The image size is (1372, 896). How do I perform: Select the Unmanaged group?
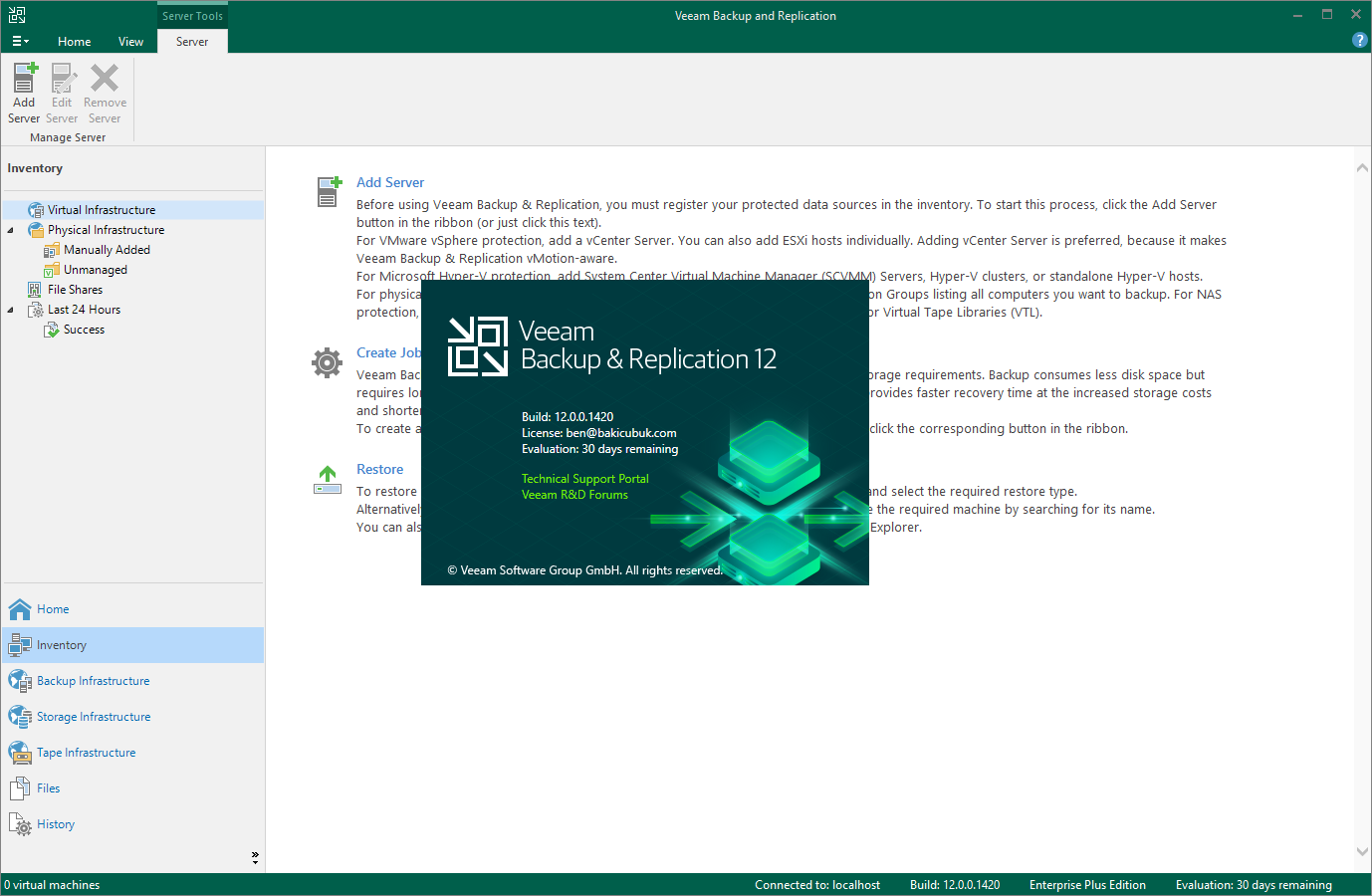click(96, 270)
